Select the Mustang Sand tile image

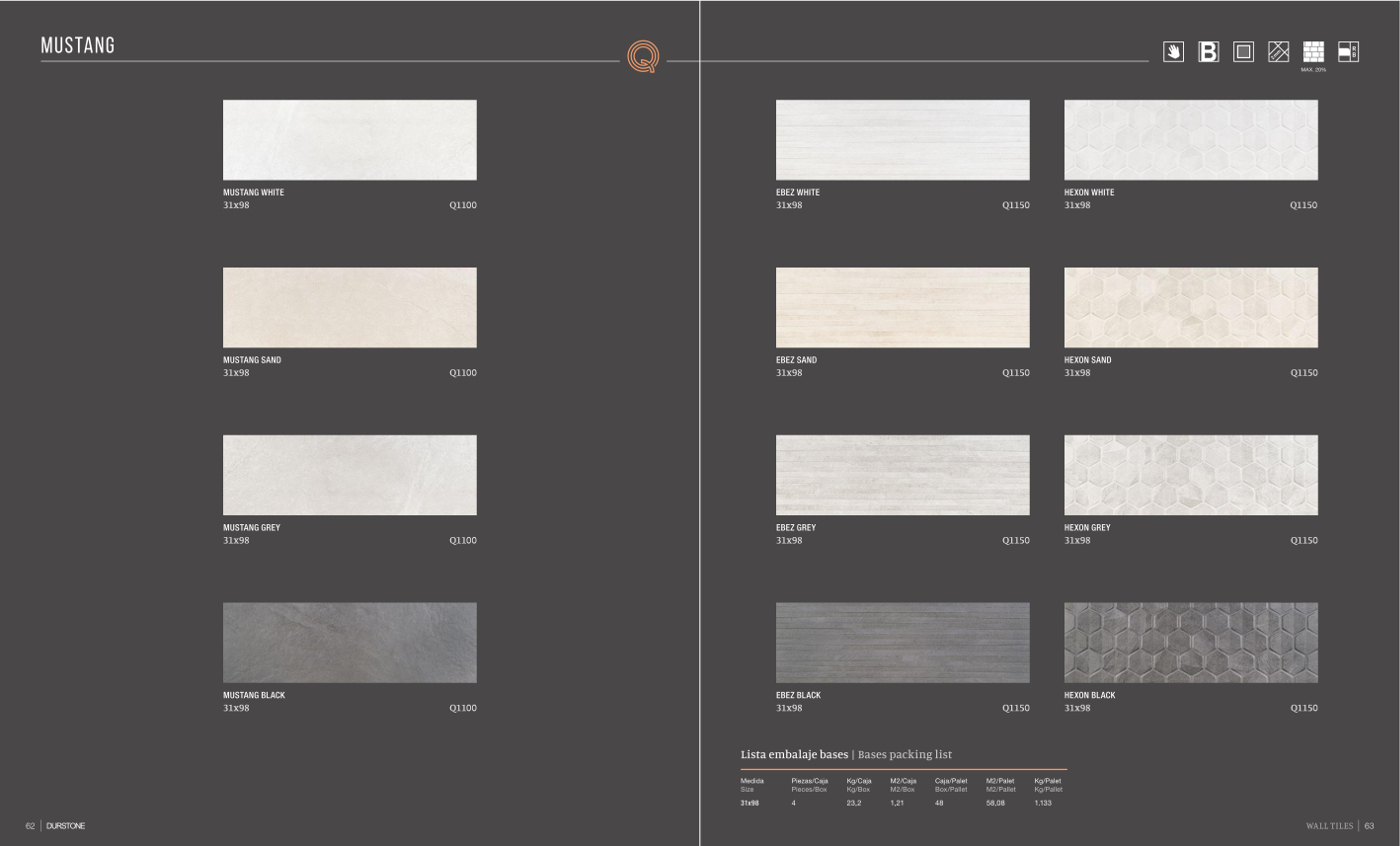(x=350, y=307)
